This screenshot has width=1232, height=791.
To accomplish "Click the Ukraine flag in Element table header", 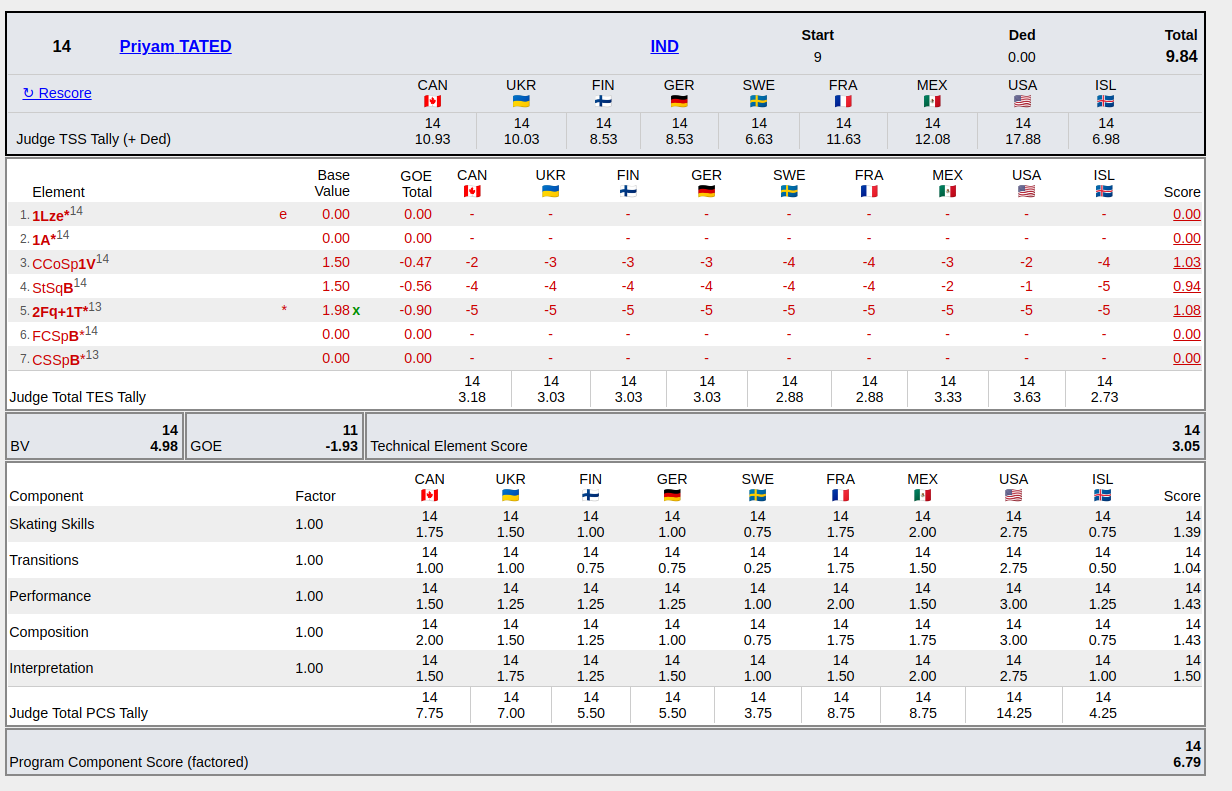I will pos(550,191).
